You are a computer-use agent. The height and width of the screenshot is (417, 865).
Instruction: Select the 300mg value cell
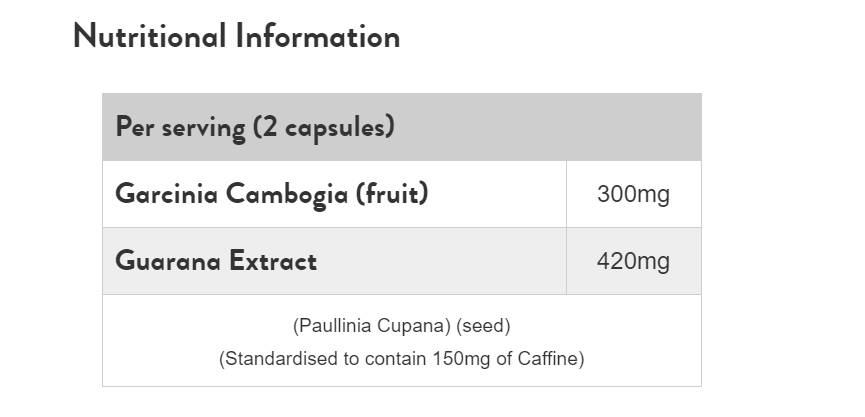coord(633,194)
